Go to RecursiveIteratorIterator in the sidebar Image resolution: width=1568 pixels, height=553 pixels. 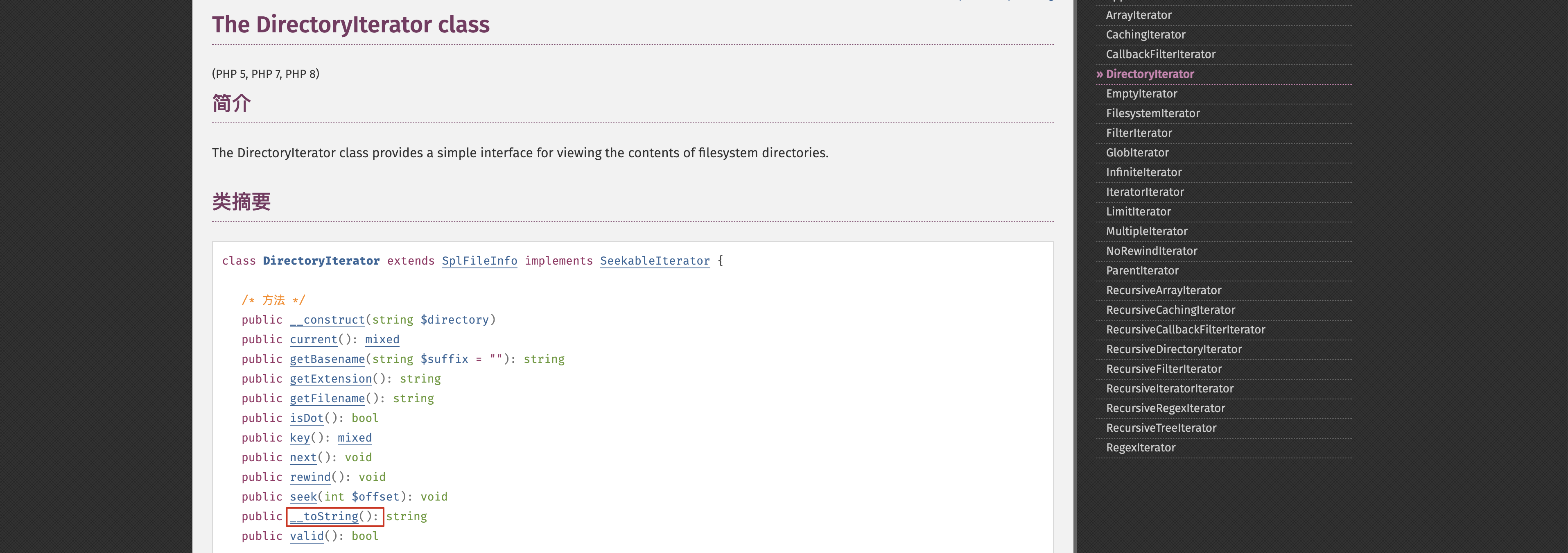click(x=1170, y=389)
